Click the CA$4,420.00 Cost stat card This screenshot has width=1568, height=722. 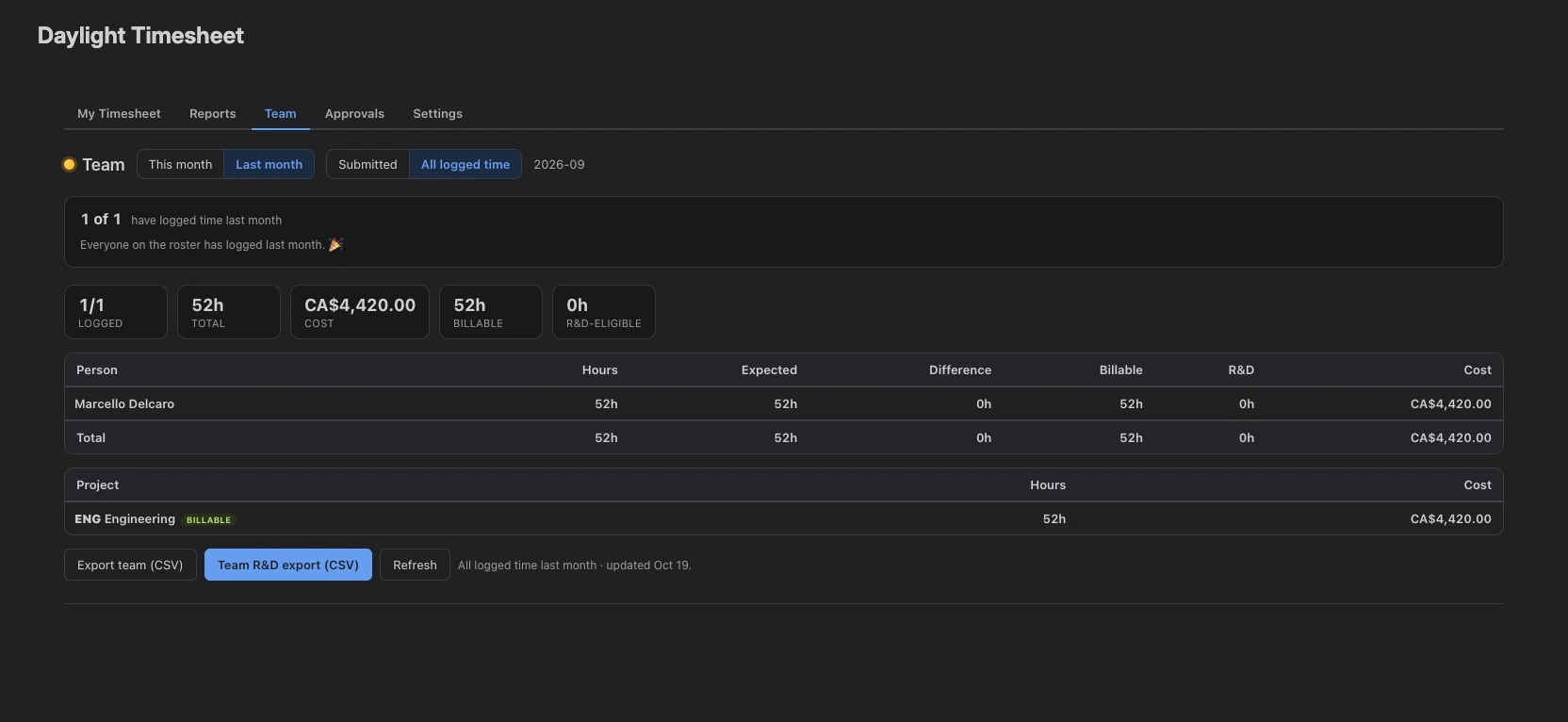click(360, 312)
